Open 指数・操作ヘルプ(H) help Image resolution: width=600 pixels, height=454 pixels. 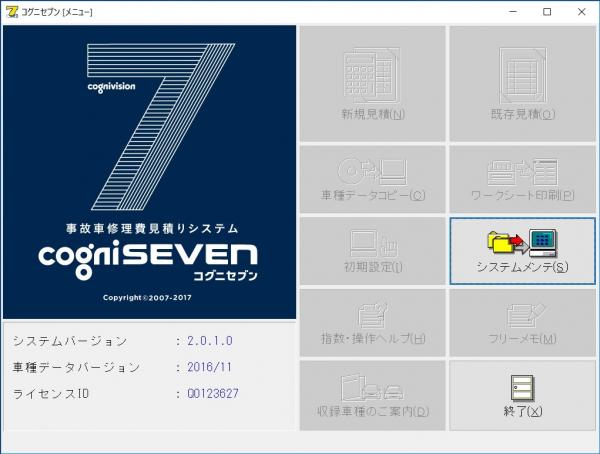(372, 323)
